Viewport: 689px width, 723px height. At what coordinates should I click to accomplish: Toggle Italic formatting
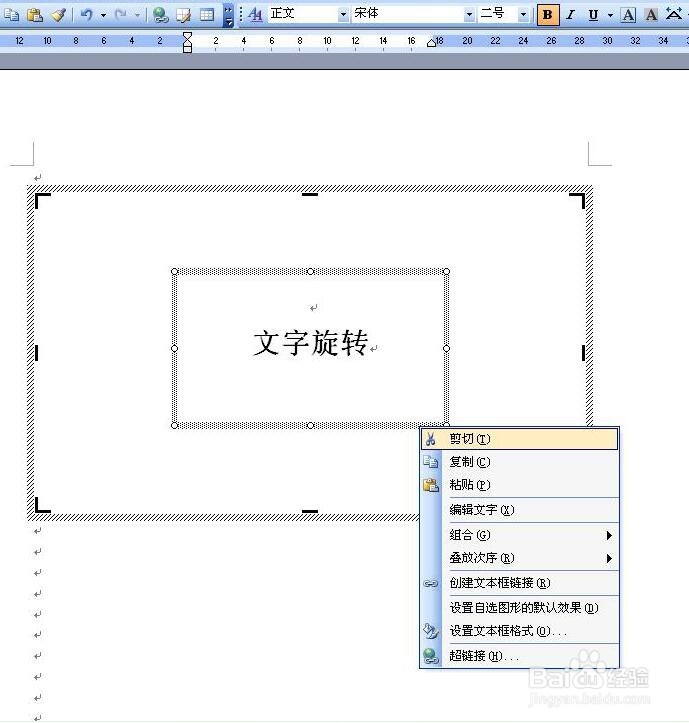(570, 15)
